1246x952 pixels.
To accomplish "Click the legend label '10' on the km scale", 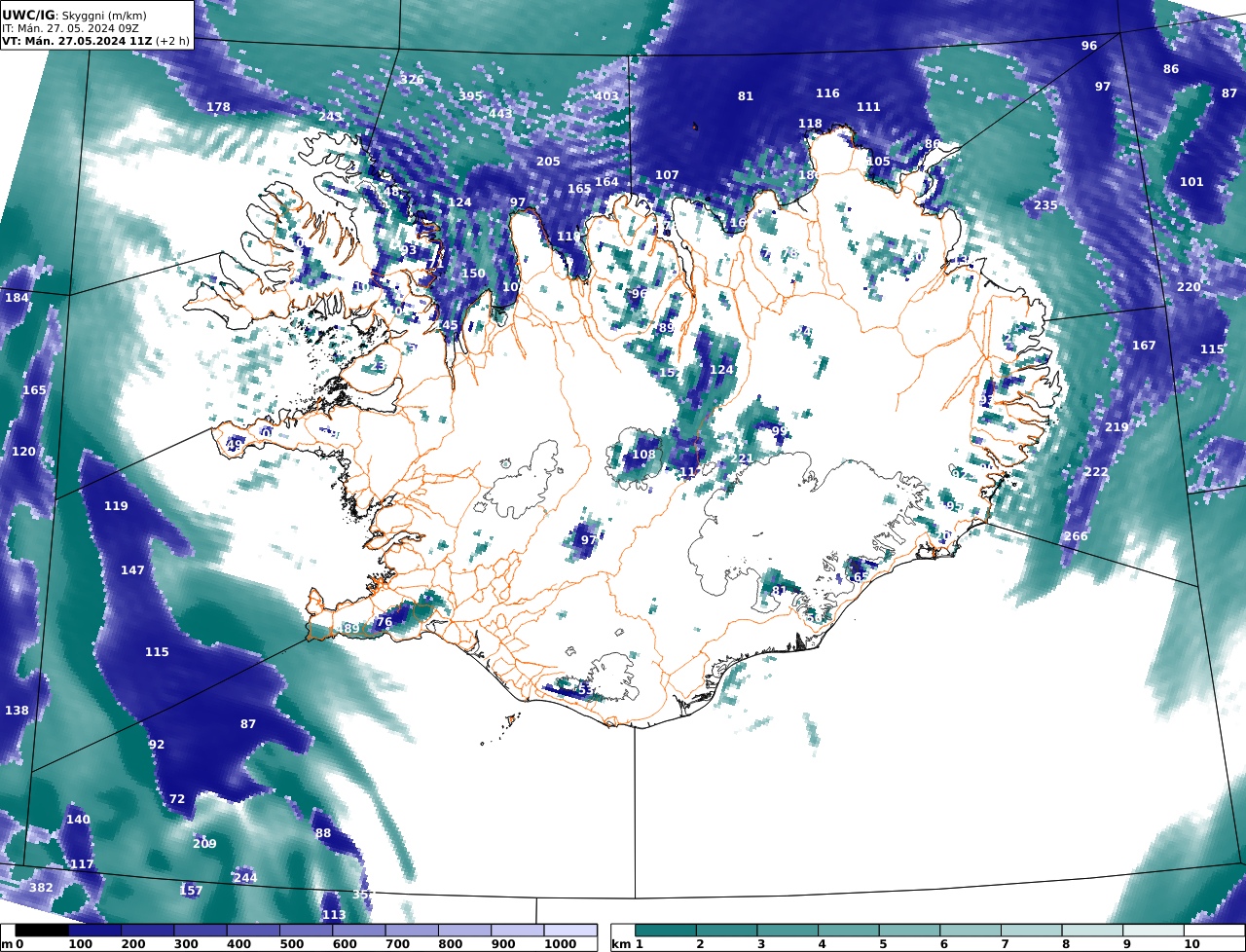I will 1191,944.
